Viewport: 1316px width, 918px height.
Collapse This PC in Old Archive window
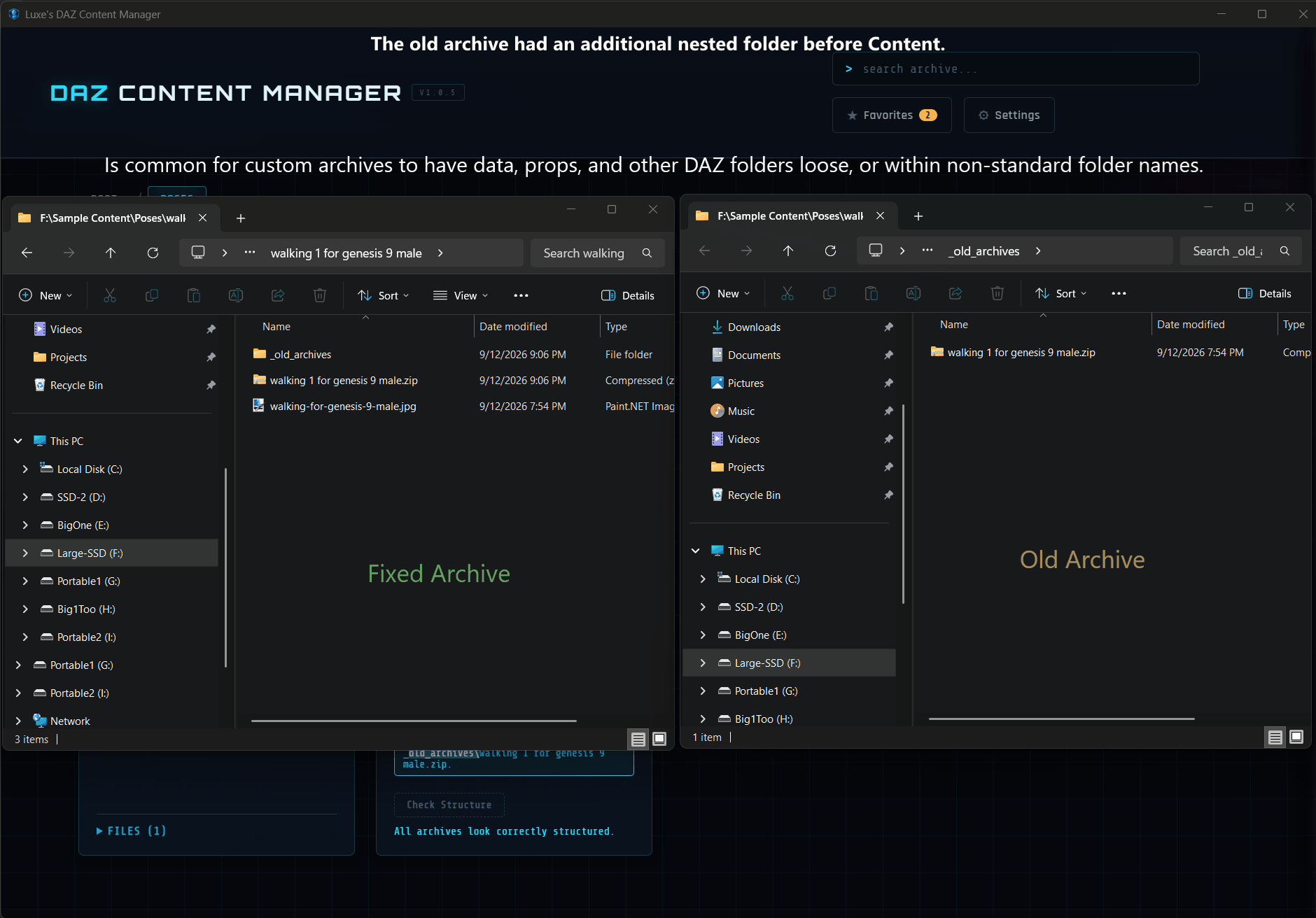(696, 551)
